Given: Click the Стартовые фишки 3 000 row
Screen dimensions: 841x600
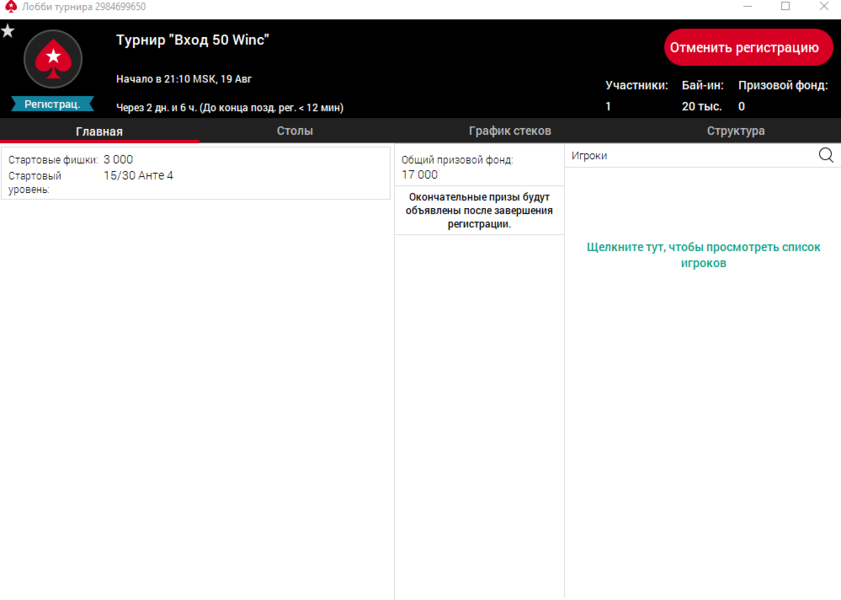Looking at the screenshot, I should [70, 160].
